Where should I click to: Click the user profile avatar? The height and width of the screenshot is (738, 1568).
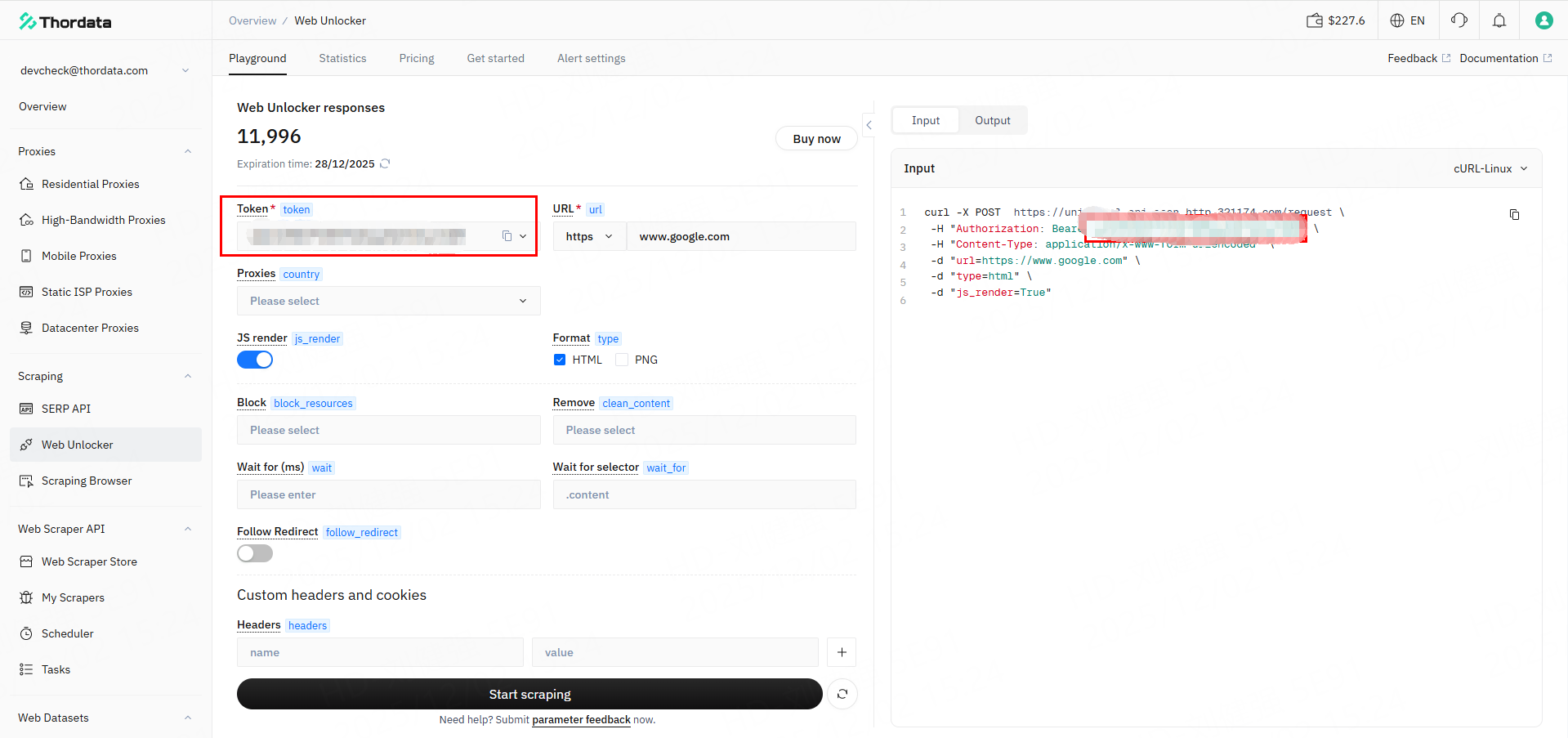click(1543, 20)
